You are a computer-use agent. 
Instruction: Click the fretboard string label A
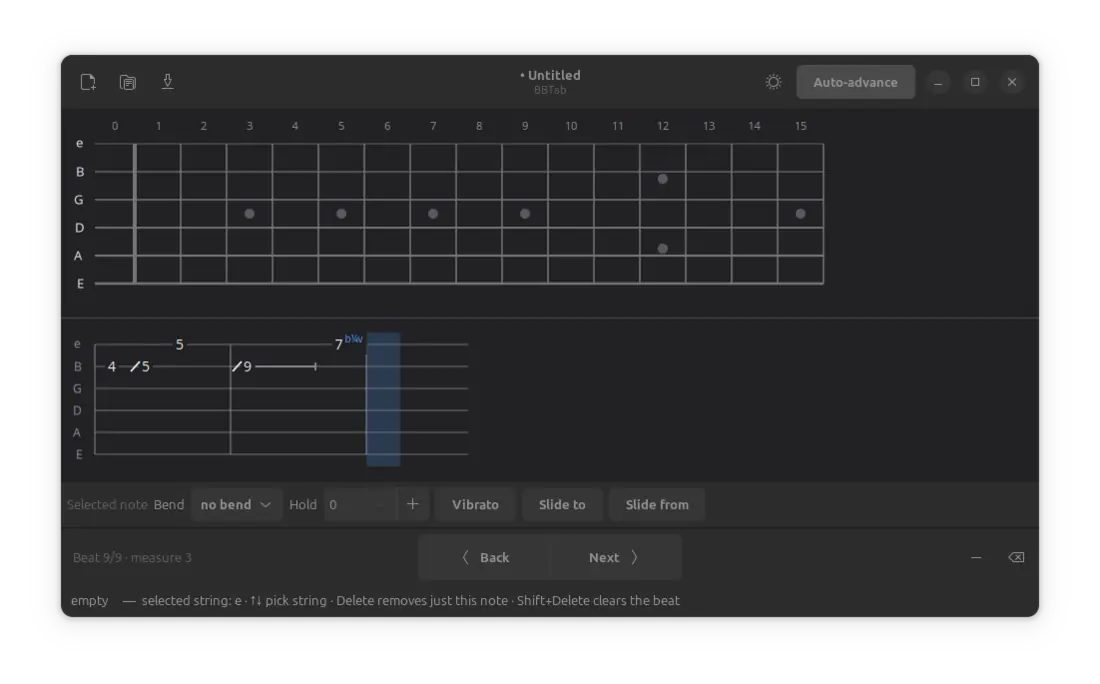coord(78,256)
